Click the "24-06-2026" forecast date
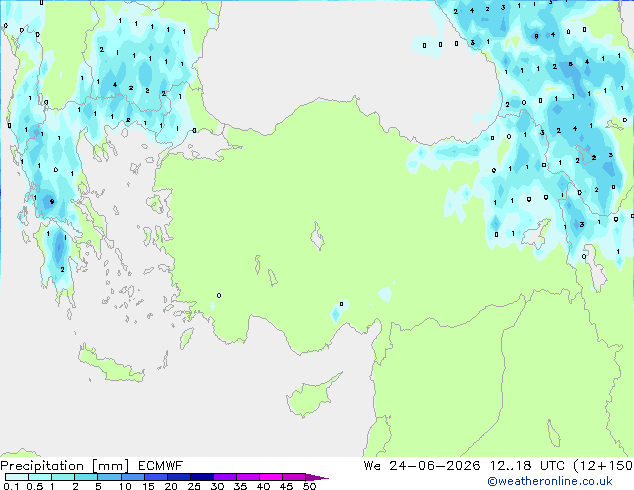 pyautogui.click(x=435, y=466)
